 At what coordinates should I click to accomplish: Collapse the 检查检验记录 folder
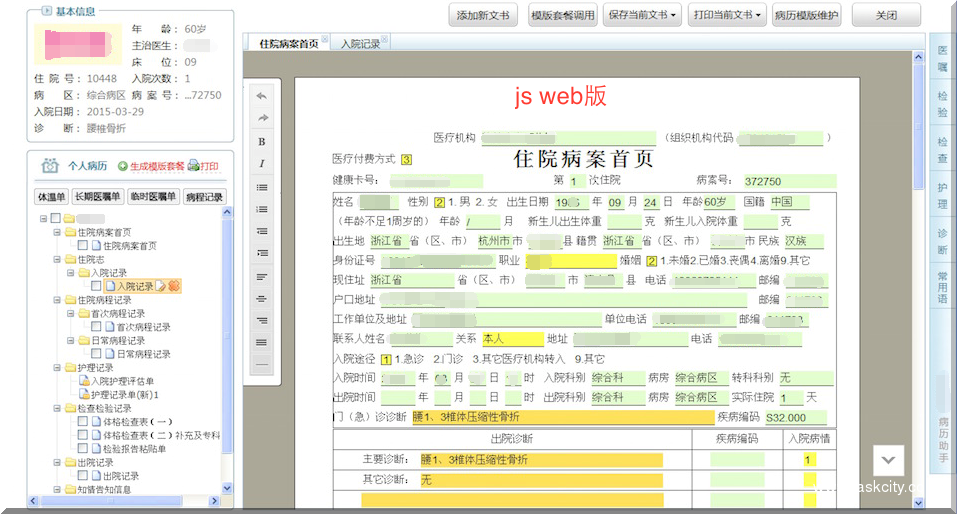(x=57, y=408)
